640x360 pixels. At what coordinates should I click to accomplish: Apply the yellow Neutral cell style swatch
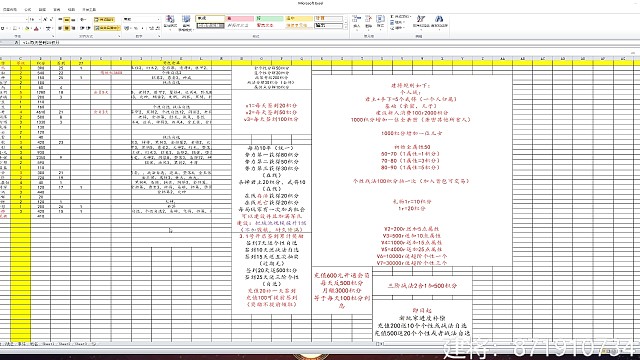[299, 19]
